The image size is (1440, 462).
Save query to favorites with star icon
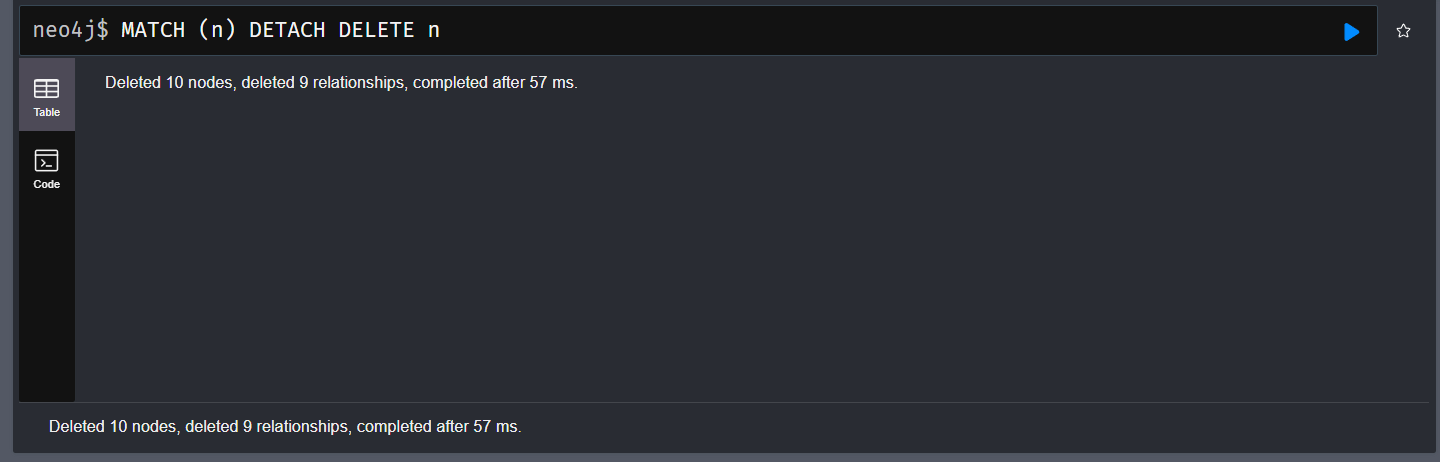[x=1403, y=31]
